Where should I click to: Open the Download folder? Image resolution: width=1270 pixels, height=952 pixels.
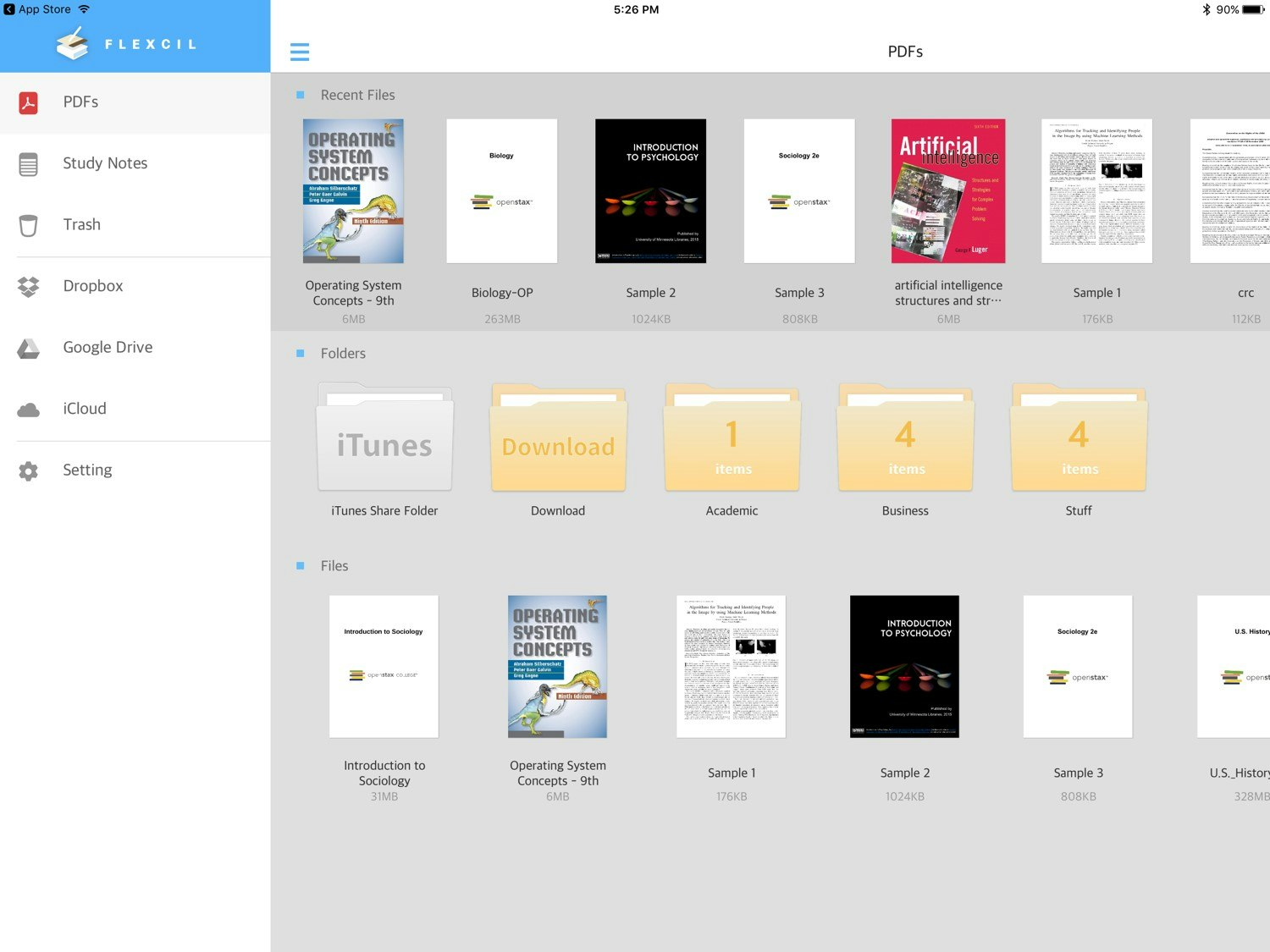pos(557,437)
